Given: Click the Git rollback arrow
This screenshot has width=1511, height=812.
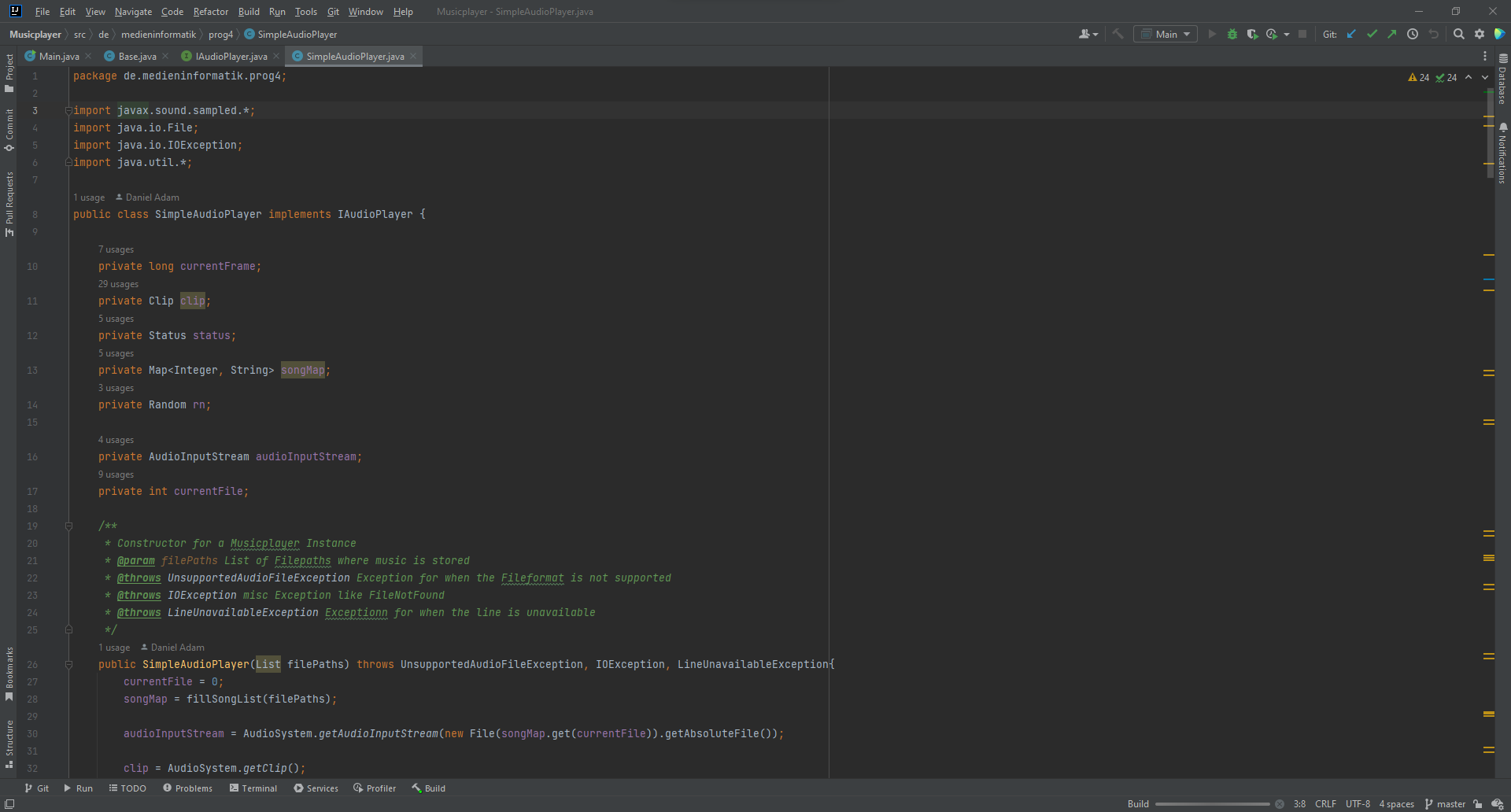Looking at the screenshot, I should tap(1433, 34).
